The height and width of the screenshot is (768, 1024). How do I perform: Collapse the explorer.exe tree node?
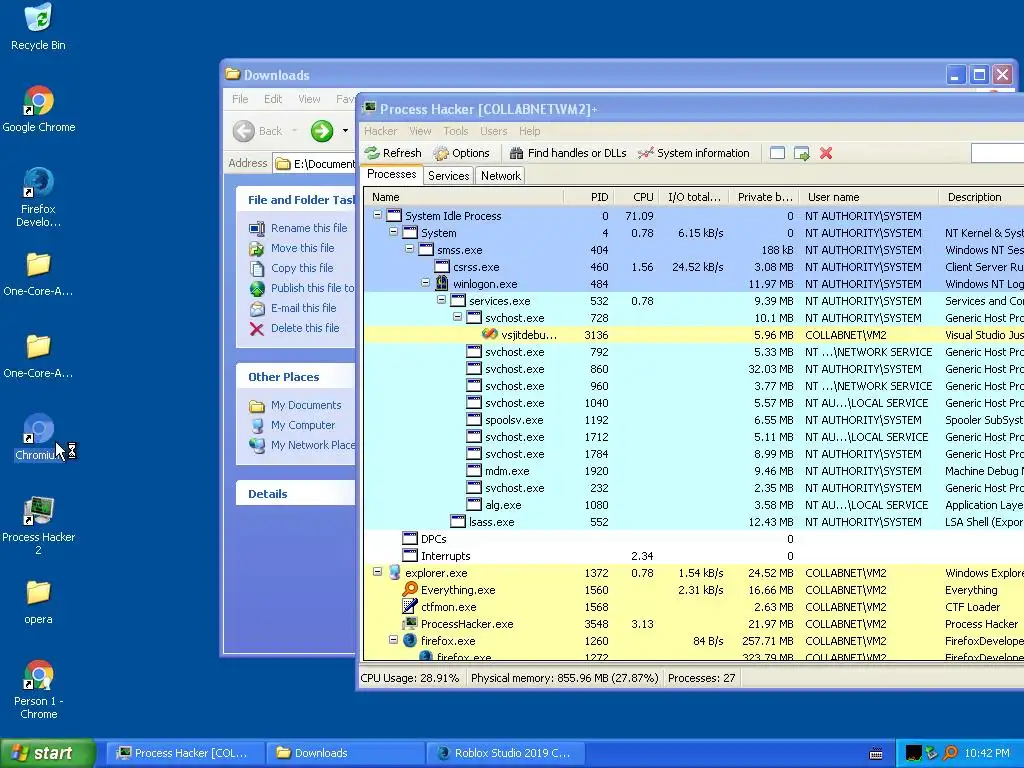377,571
